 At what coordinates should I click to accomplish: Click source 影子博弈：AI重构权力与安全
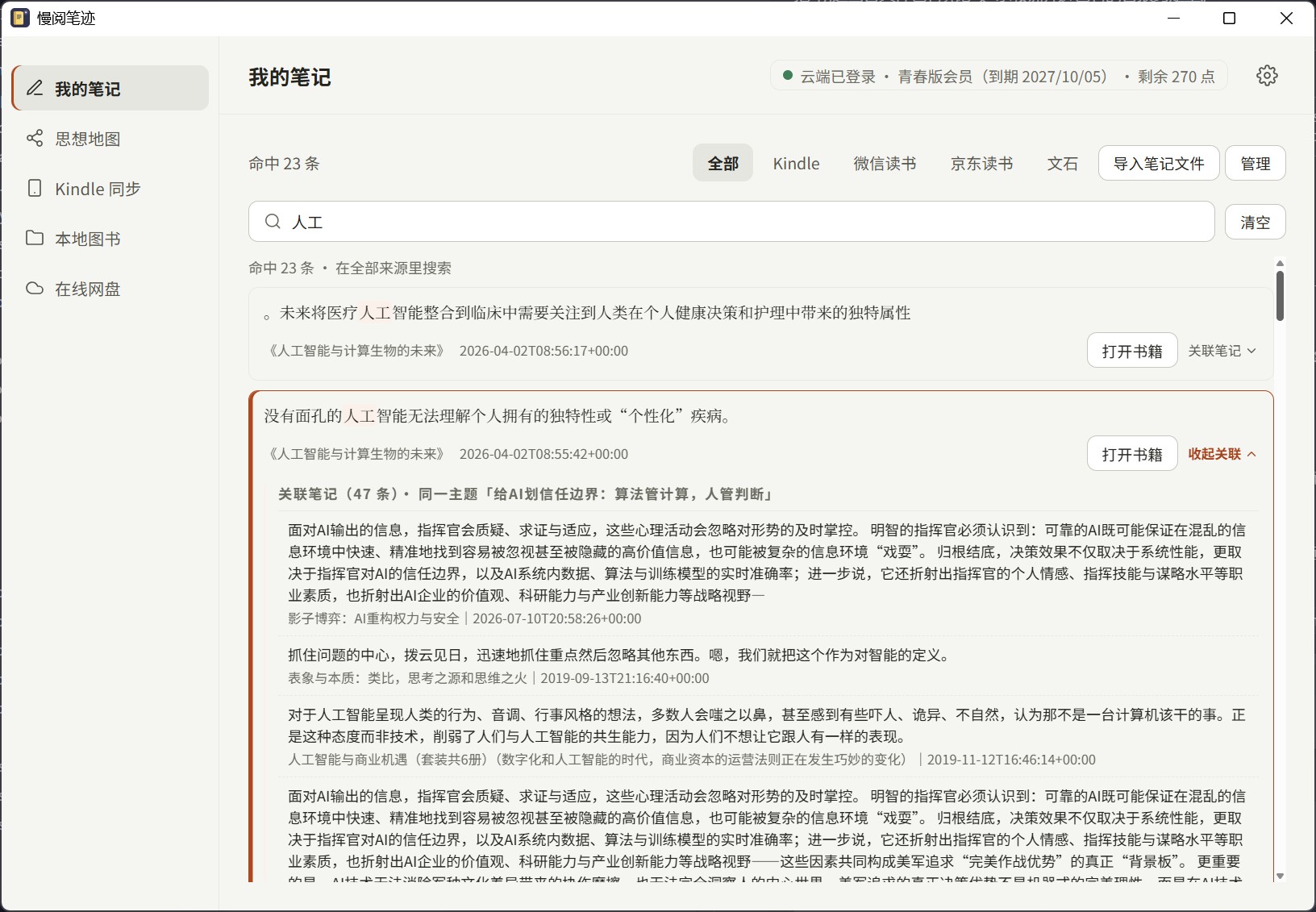click(373, 618)
